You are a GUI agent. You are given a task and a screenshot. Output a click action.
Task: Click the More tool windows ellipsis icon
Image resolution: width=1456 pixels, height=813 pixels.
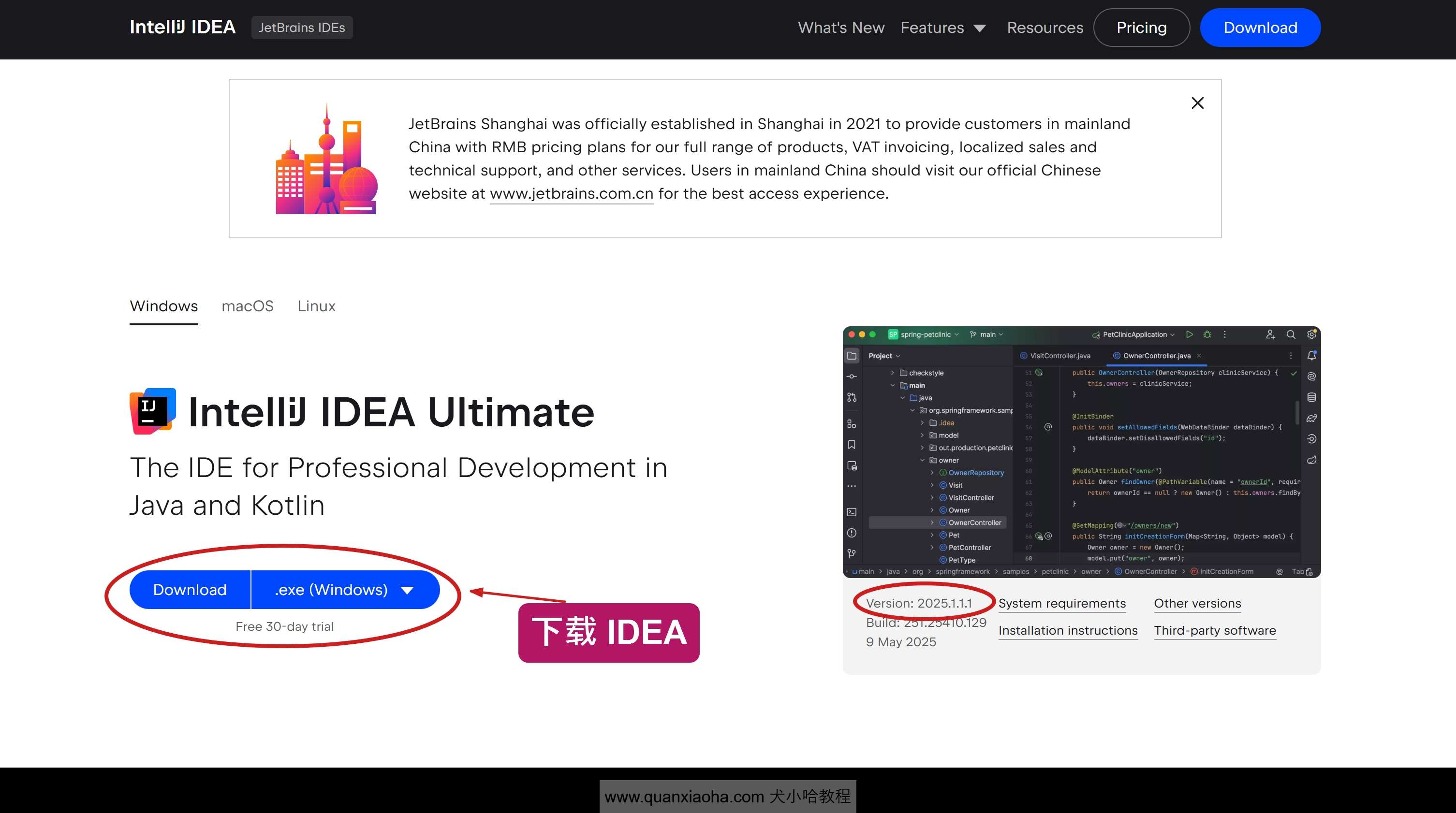[x=852, y=486]
